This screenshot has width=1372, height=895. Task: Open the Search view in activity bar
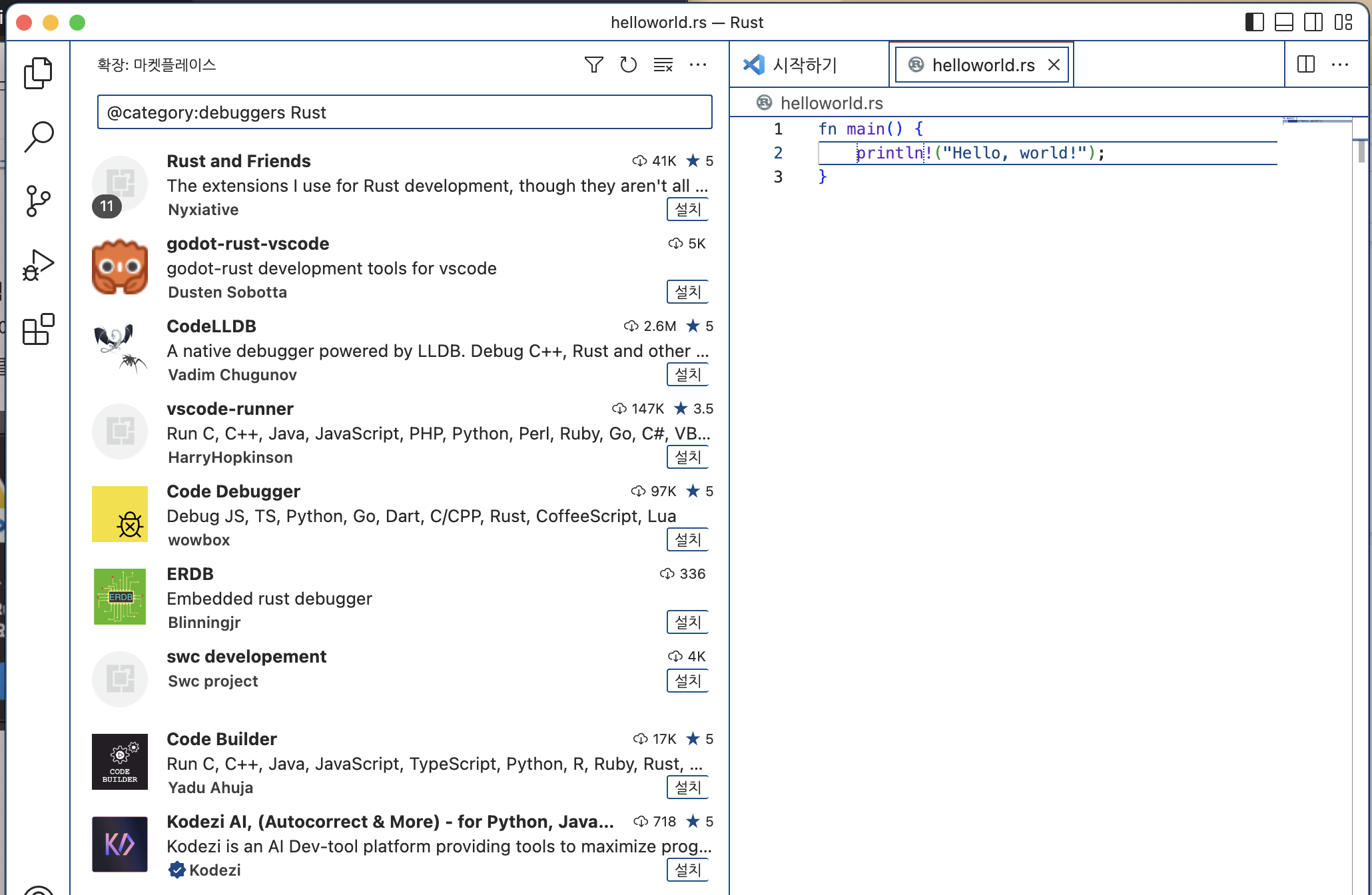(x=38, y=137)
